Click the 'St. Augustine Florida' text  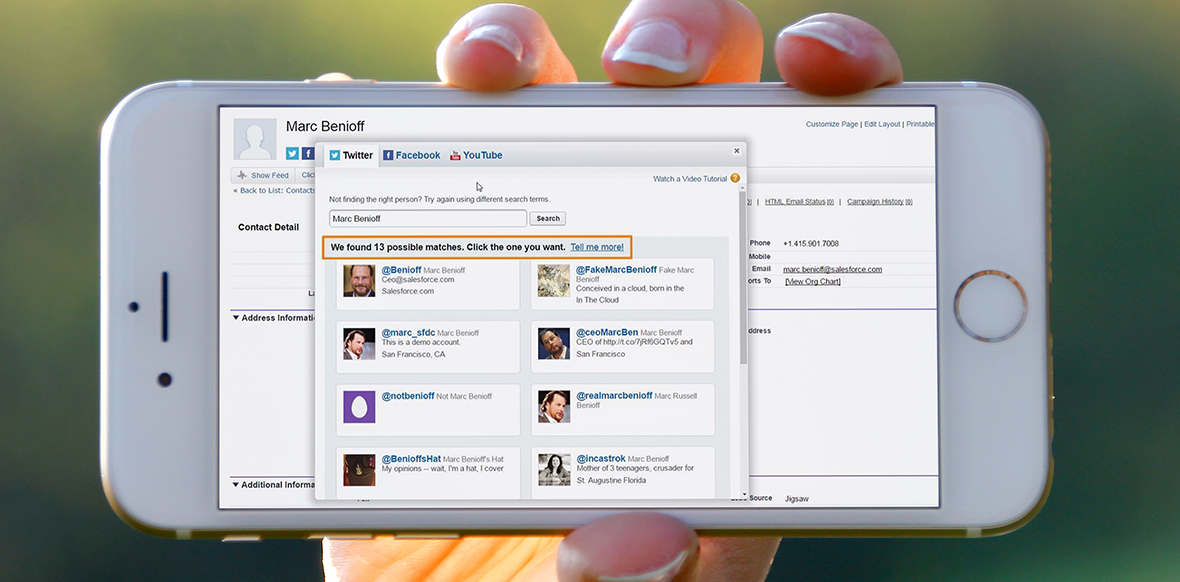tap(611, 480)
